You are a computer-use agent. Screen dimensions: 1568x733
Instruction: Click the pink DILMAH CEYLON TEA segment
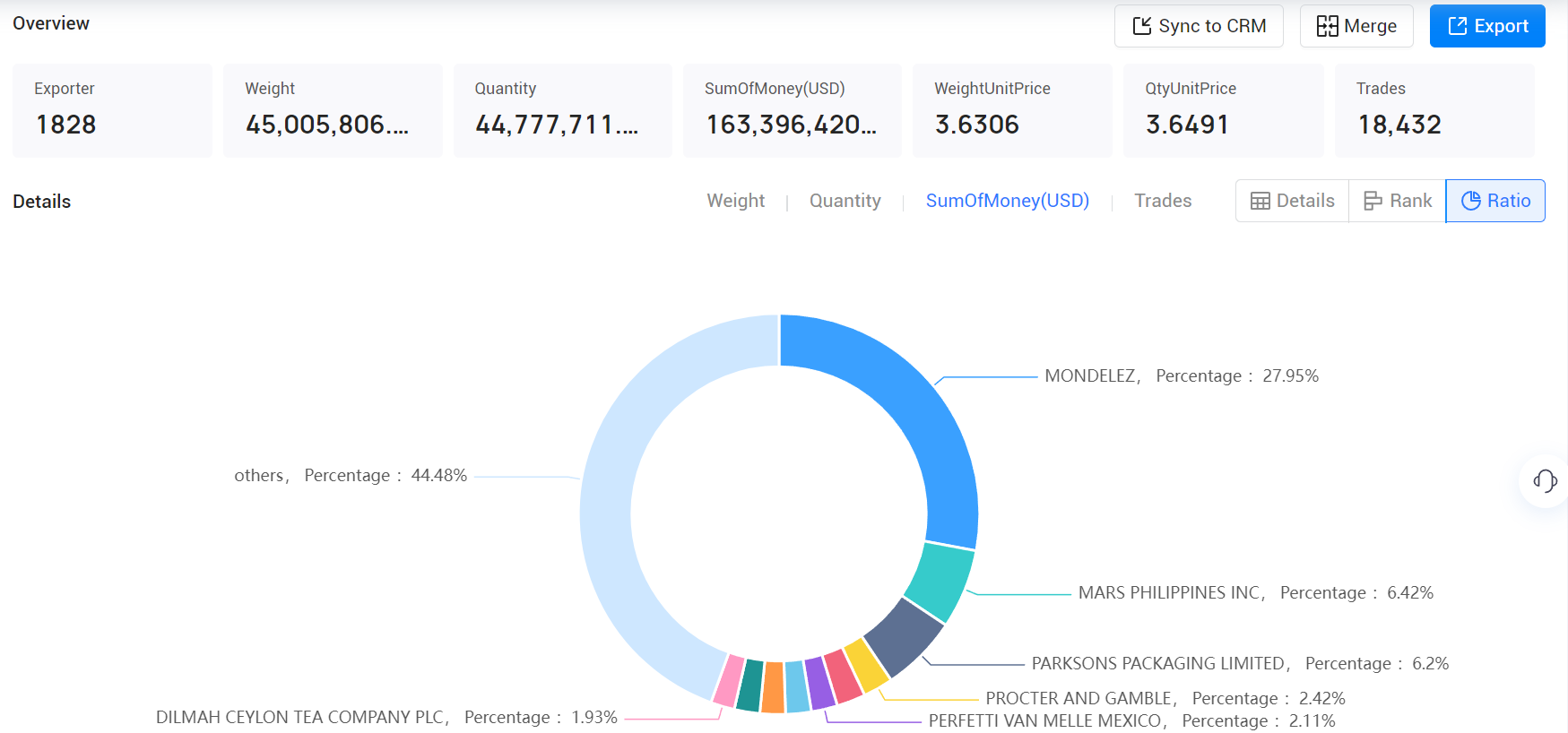click(730, 681)
